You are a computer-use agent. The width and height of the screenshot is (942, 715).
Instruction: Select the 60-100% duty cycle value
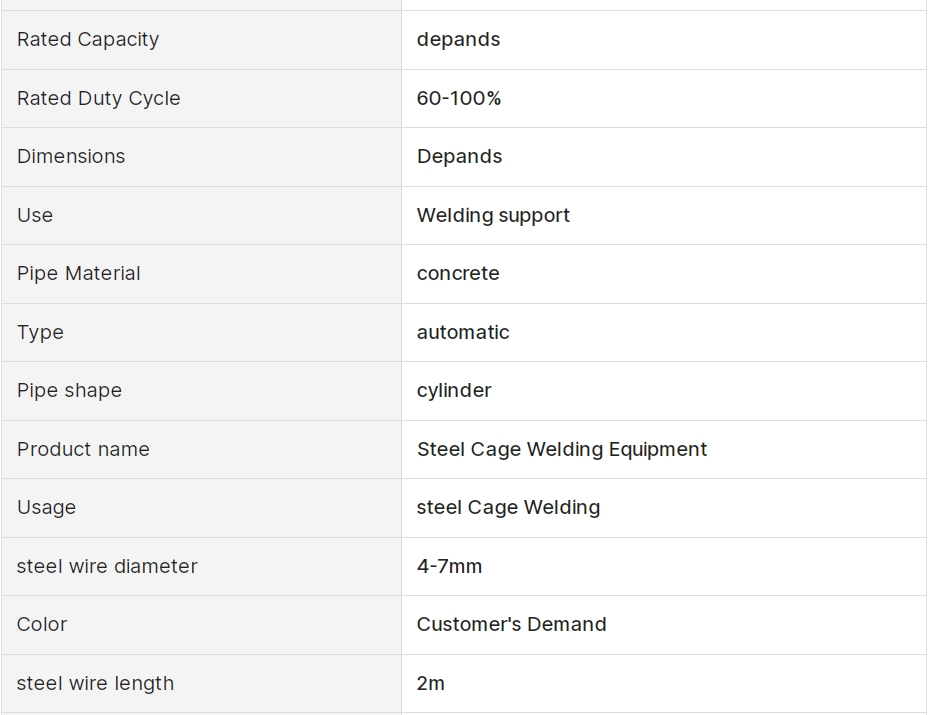pyautogui.click(x=459, y=98)
